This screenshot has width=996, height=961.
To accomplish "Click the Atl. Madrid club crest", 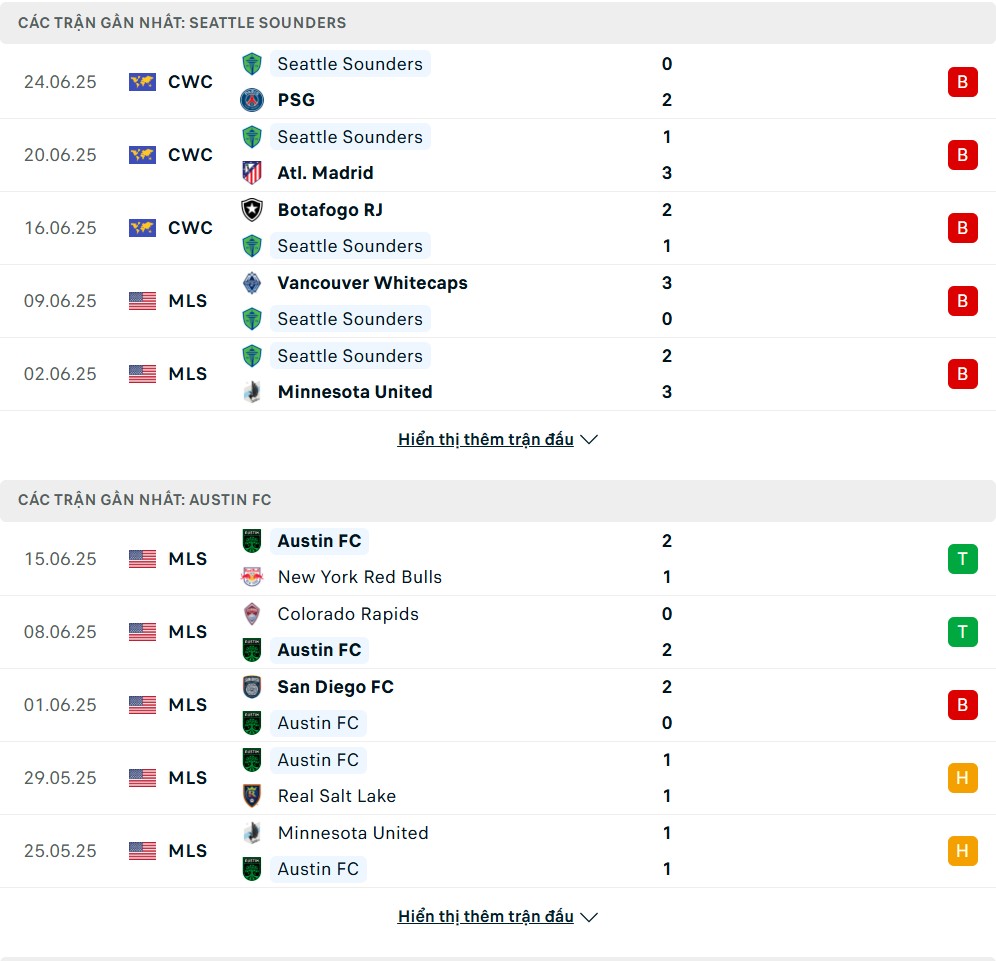I will coord(252,173).
